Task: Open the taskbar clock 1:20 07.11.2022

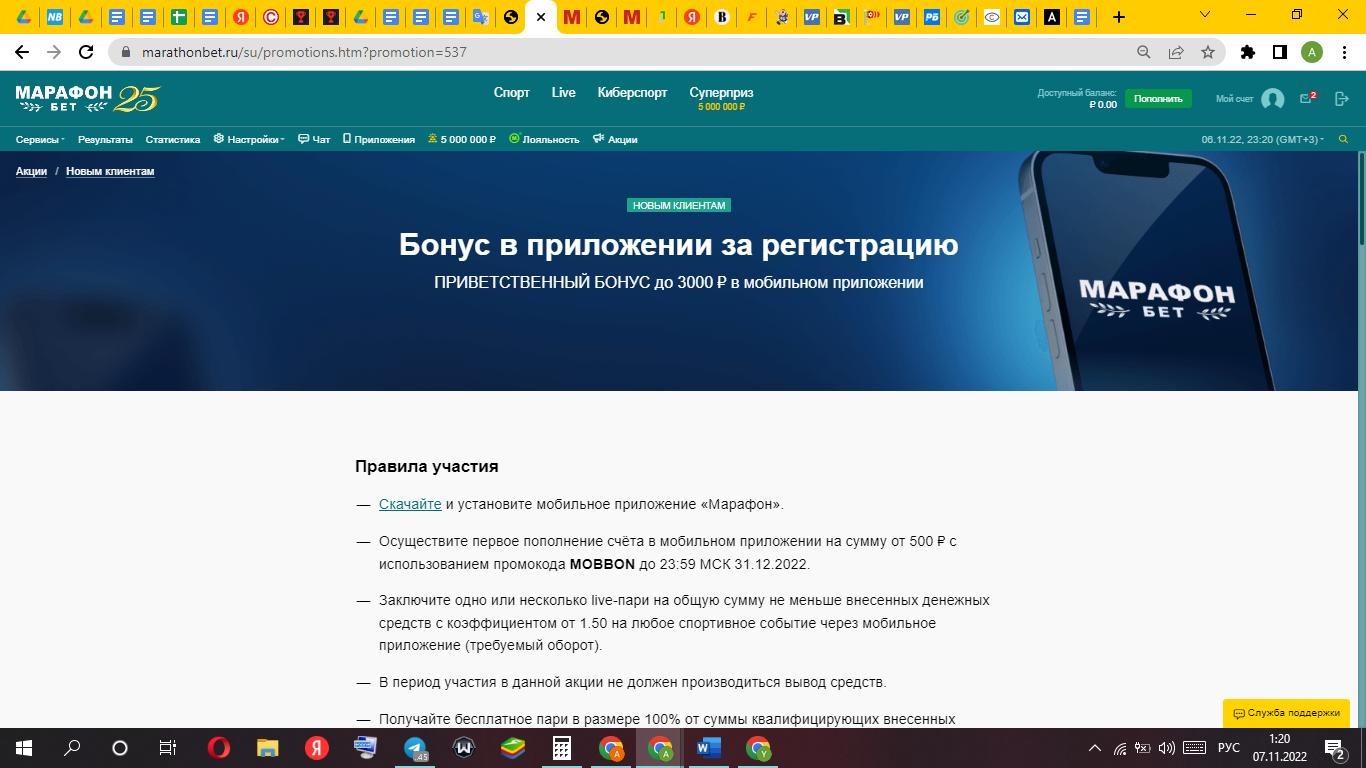Action: tap(1279, 747)
